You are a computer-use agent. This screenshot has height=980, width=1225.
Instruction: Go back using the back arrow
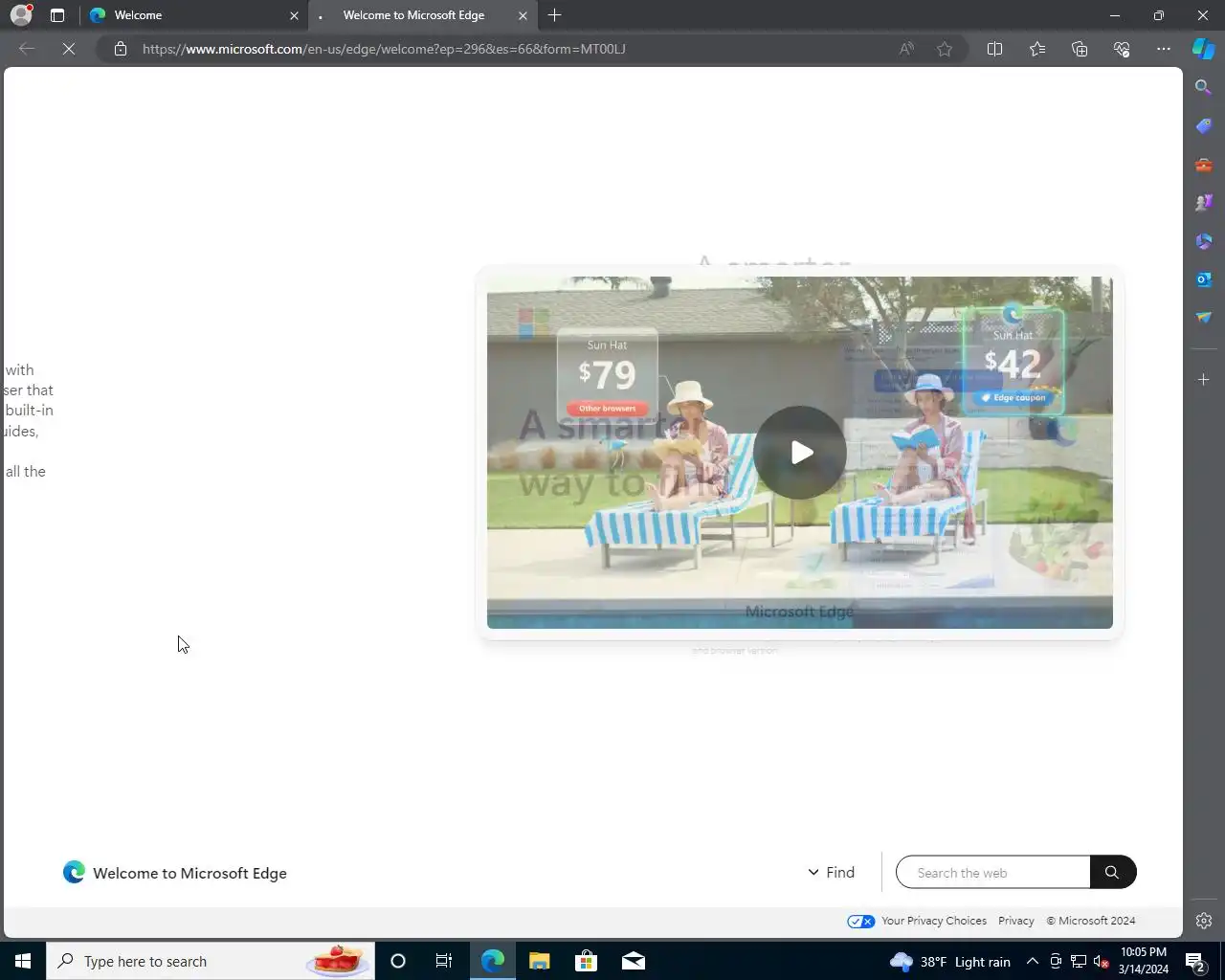coord(27,49)
